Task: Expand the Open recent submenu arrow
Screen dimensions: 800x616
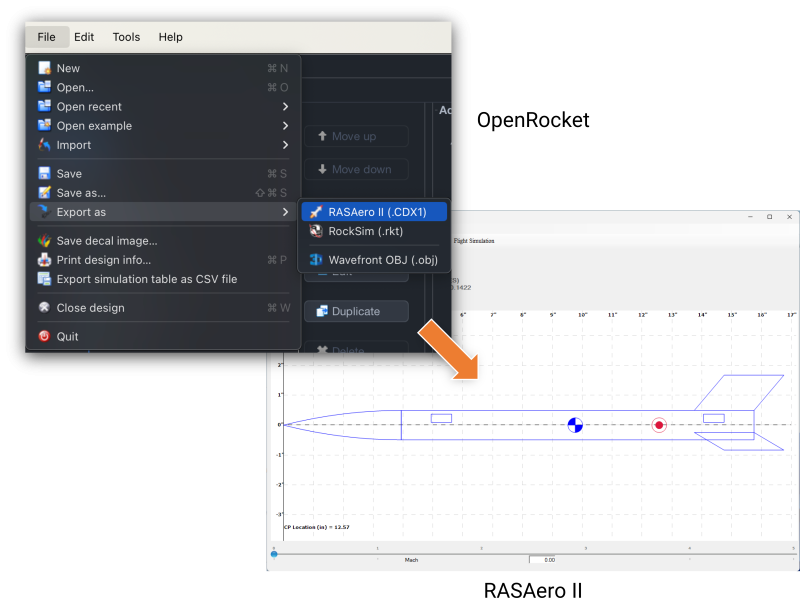Action: [285, 106]
